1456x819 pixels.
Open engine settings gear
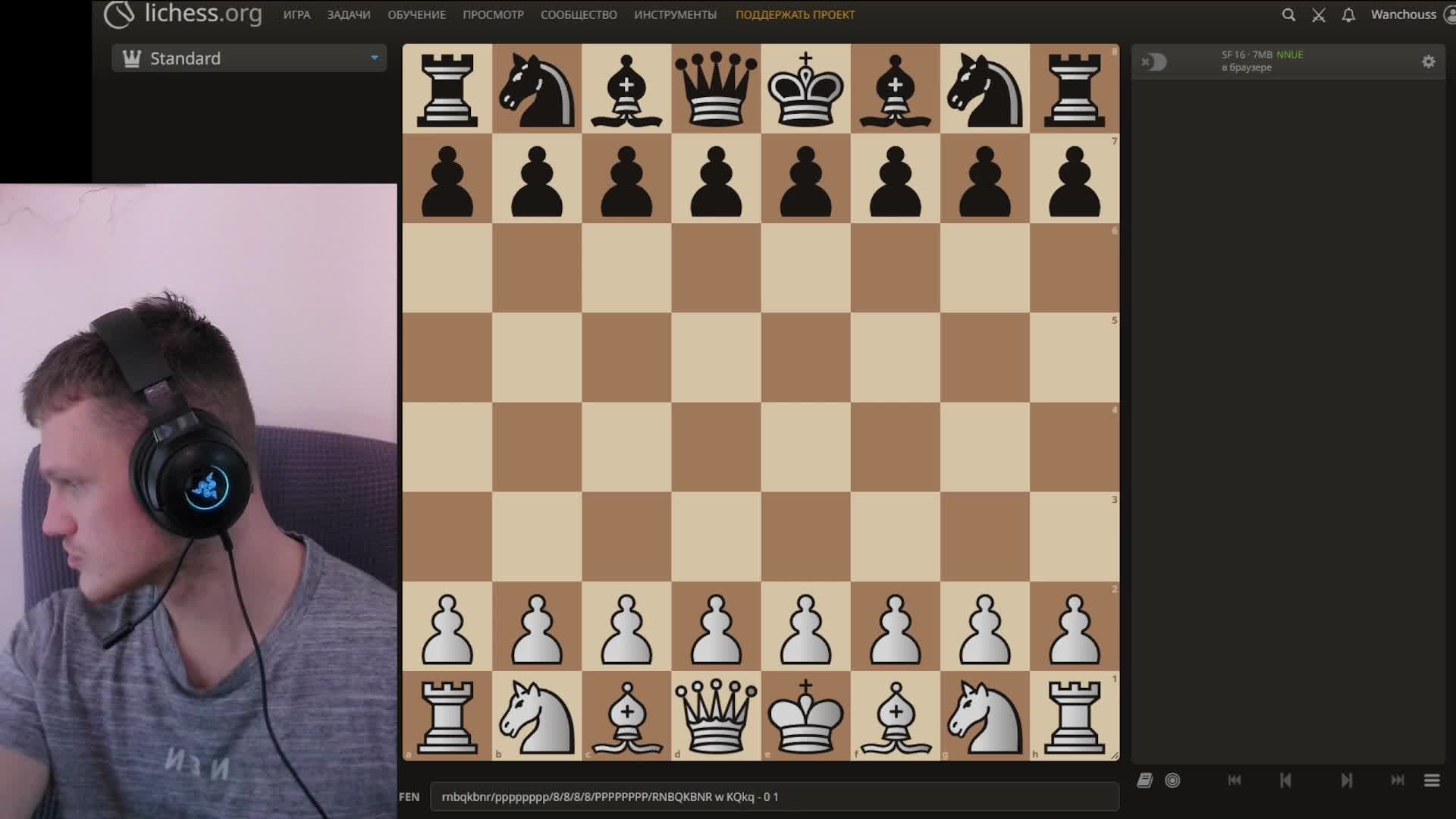click(1429, 61)
